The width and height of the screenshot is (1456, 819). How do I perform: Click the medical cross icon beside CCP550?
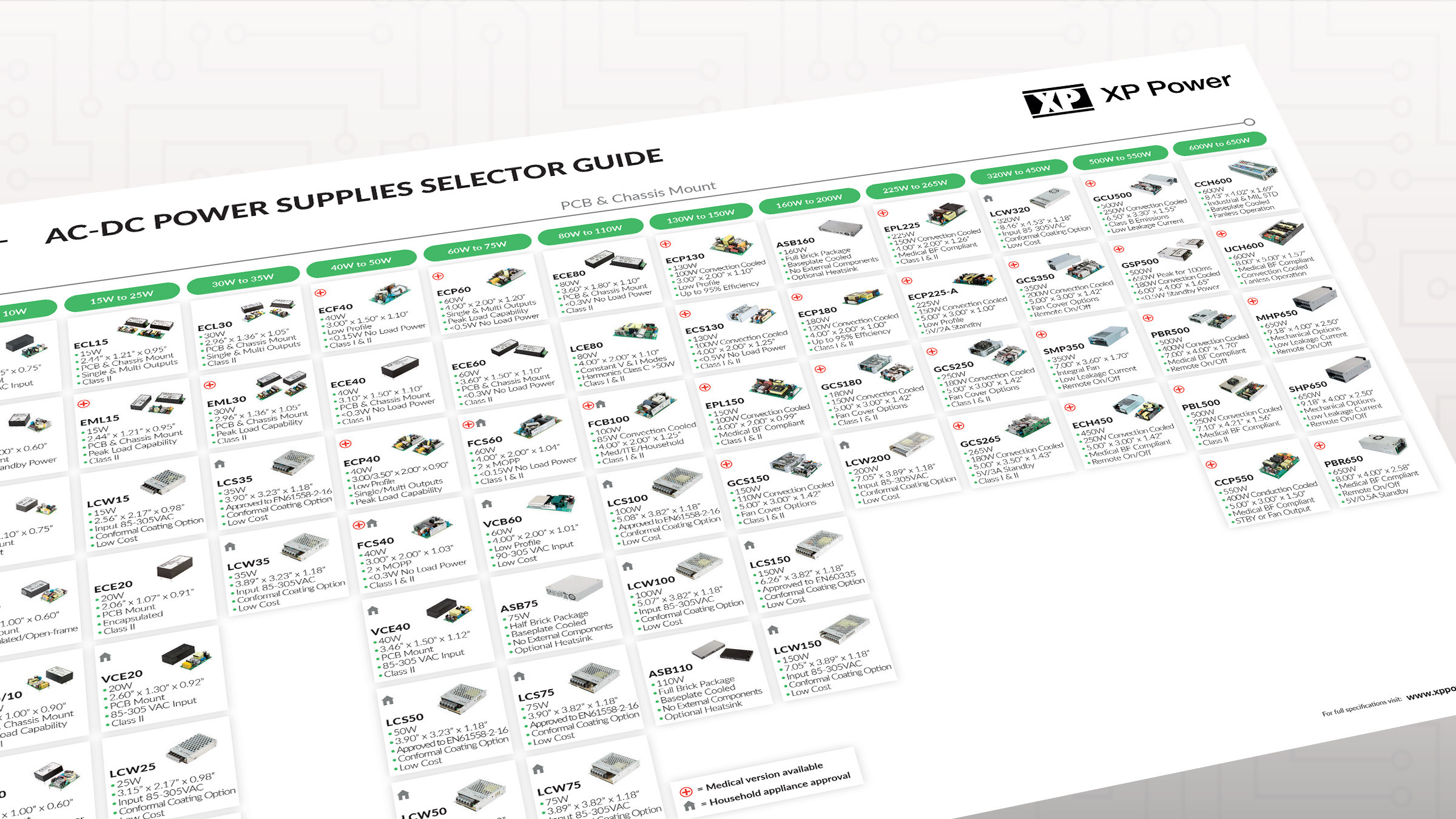1211,465
